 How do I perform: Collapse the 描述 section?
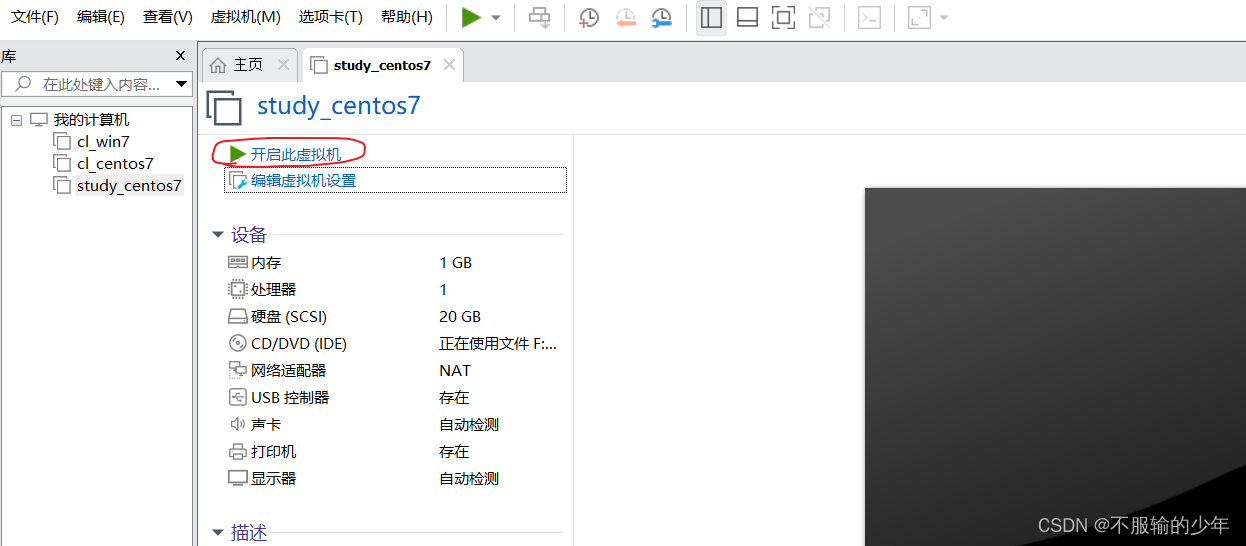(217, 533)
